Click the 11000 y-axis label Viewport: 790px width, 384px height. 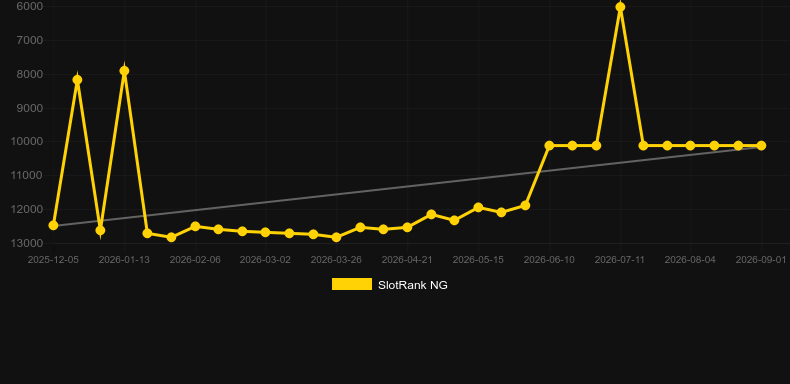point(27,175)
